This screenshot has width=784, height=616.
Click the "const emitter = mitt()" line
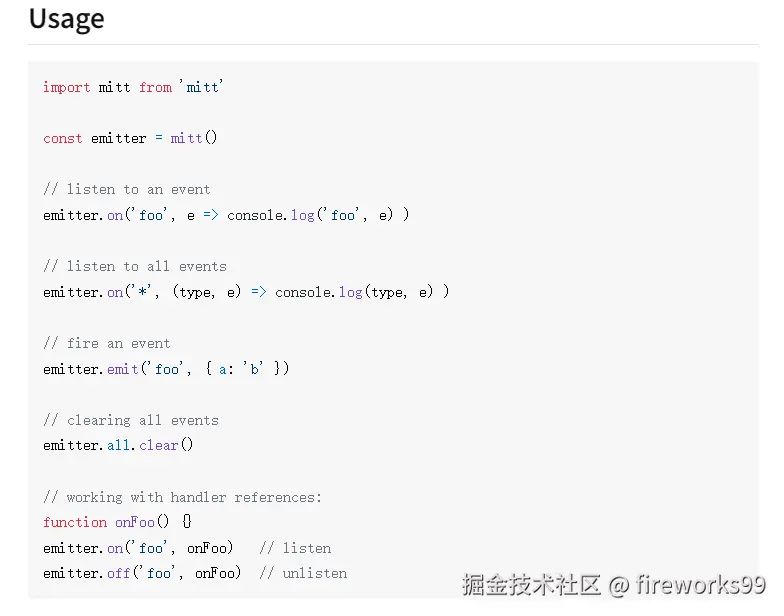pyautogui.click(x=130, y=138)
